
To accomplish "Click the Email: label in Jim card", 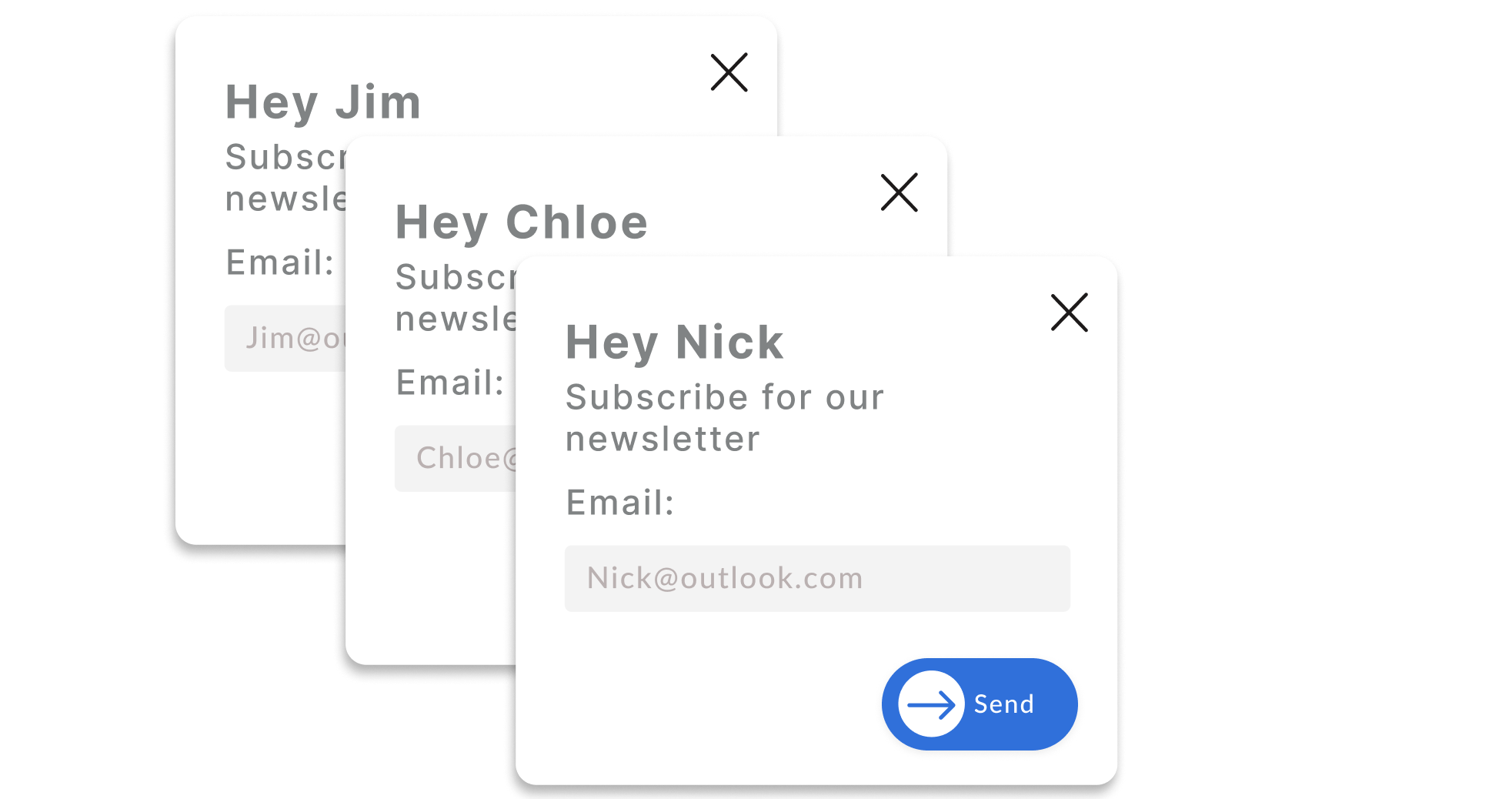I will coord(280,262).
